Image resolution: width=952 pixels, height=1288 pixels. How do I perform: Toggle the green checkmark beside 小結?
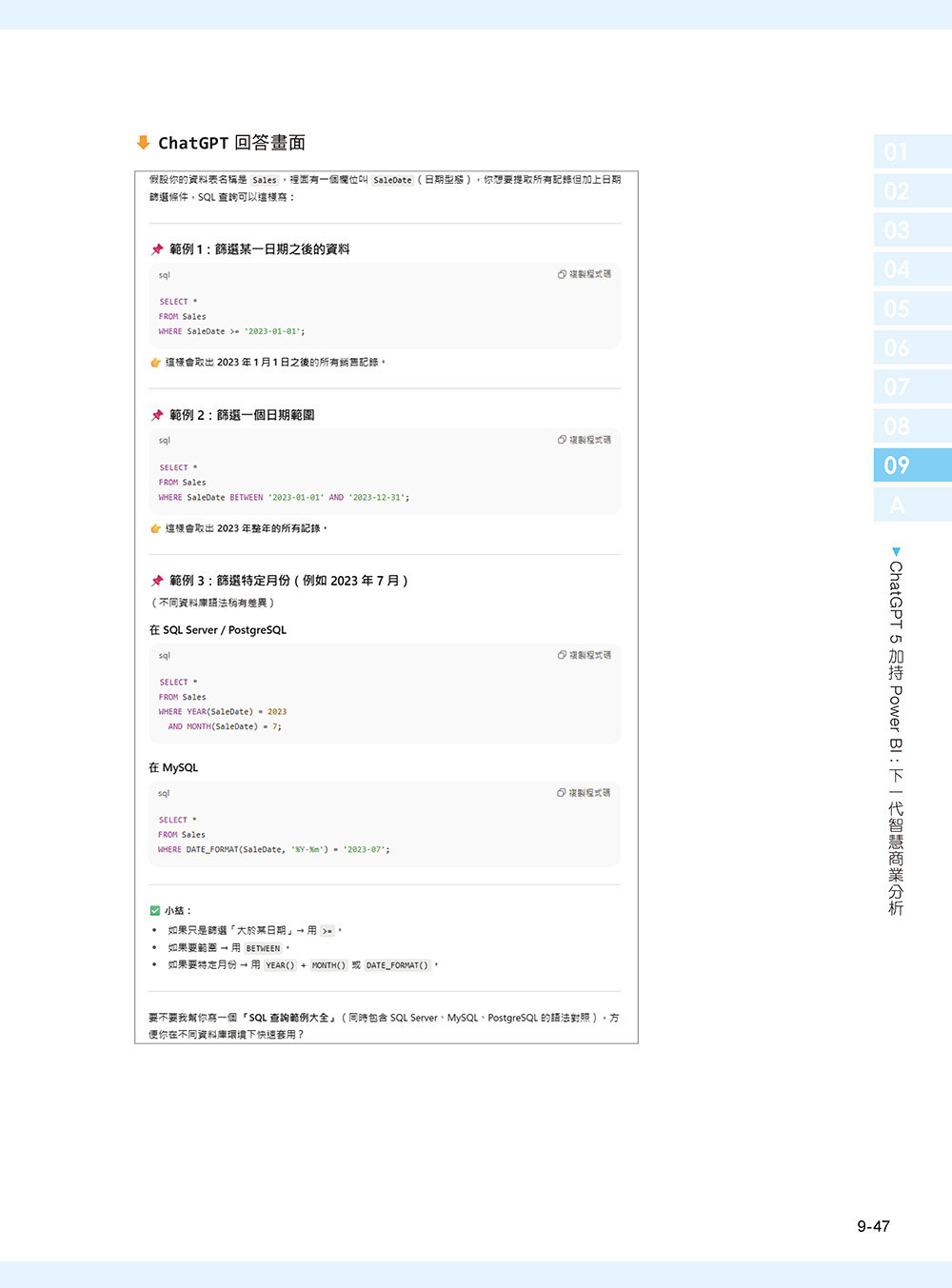pos(154,910)
